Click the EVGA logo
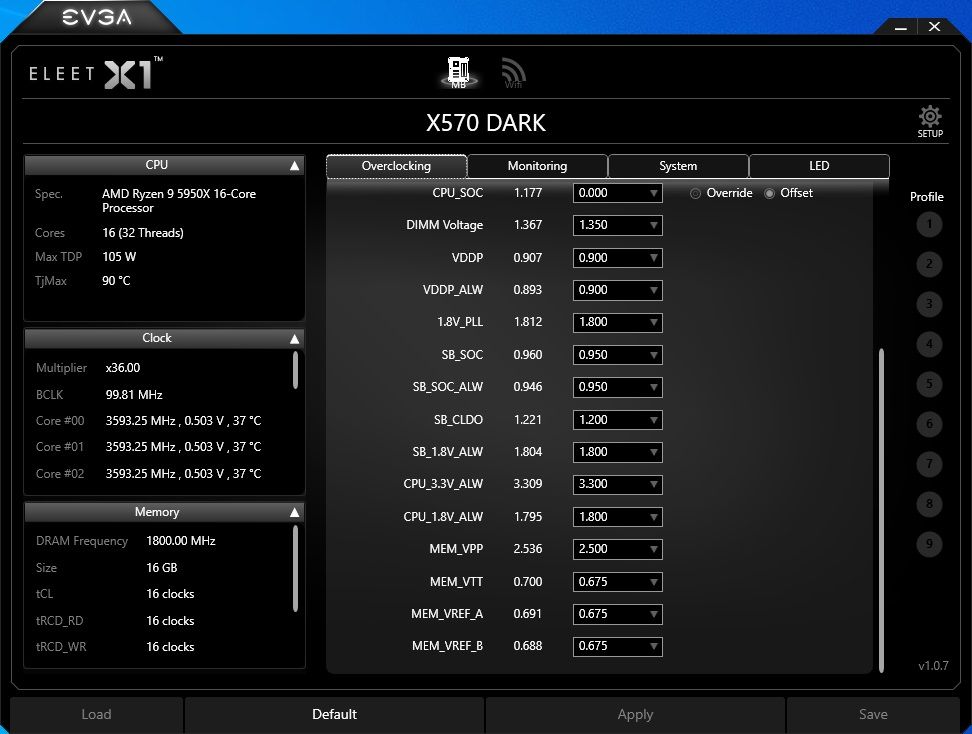Screen dimensions: 972x734 coord(97,17)
